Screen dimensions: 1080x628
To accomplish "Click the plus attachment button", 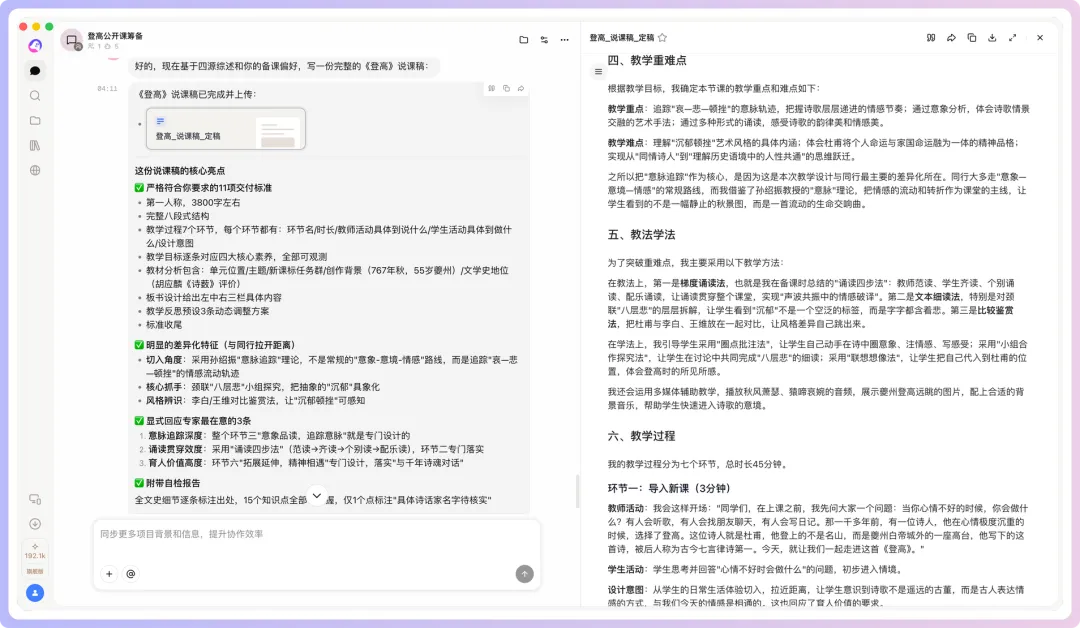I will pos(109,574).
